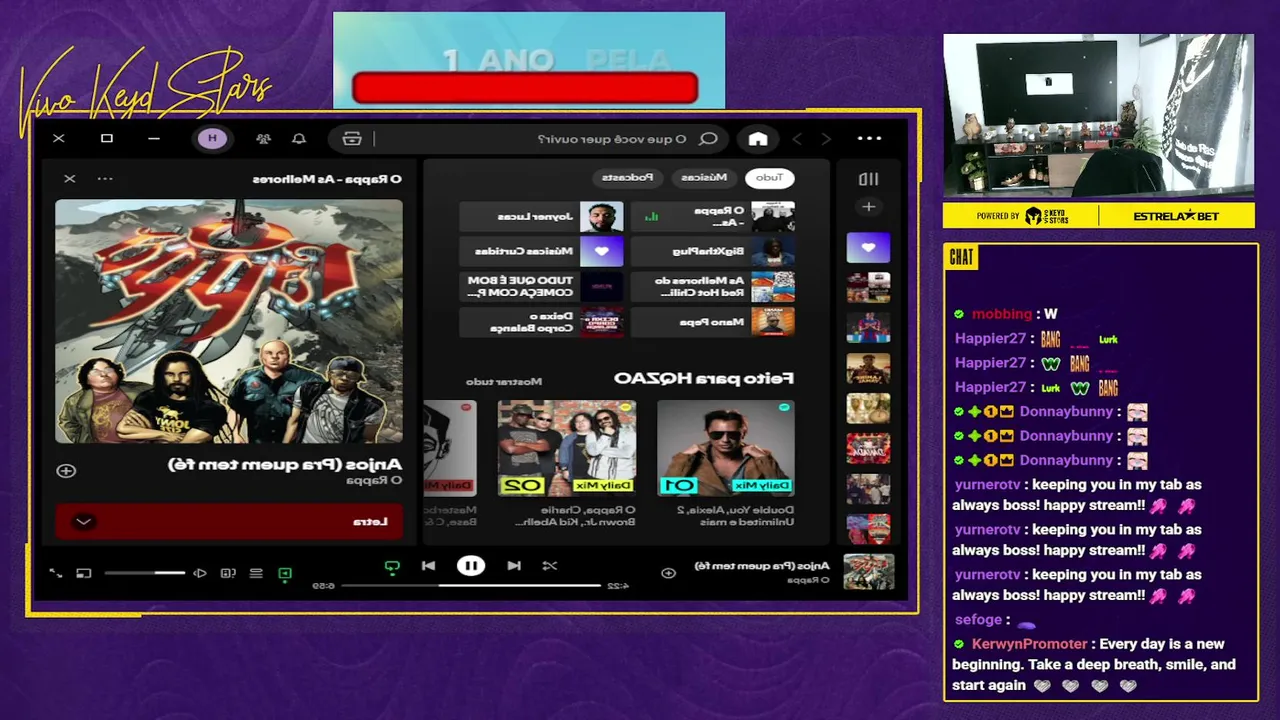
Task: Select the Músicas filter chip
Action: (x=704, y=178)
